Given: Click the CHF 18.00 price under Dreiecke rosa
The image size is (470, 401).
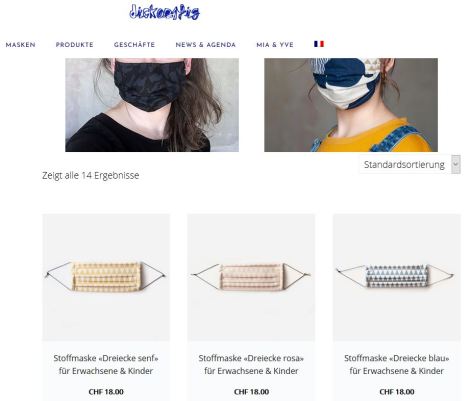Looking at the screenshot, I should click(x=251, y=392).
